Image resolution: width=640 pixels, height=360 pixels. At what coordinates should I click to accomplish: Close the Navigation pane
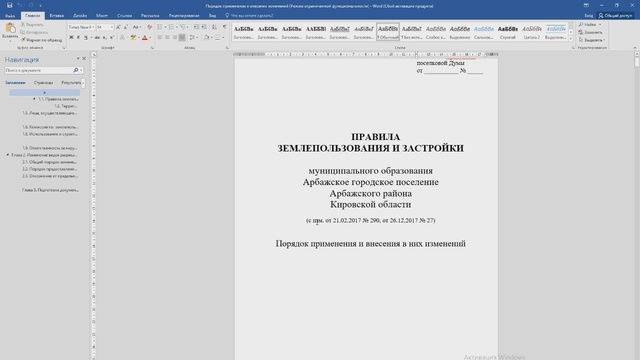[x=84, y=59]
